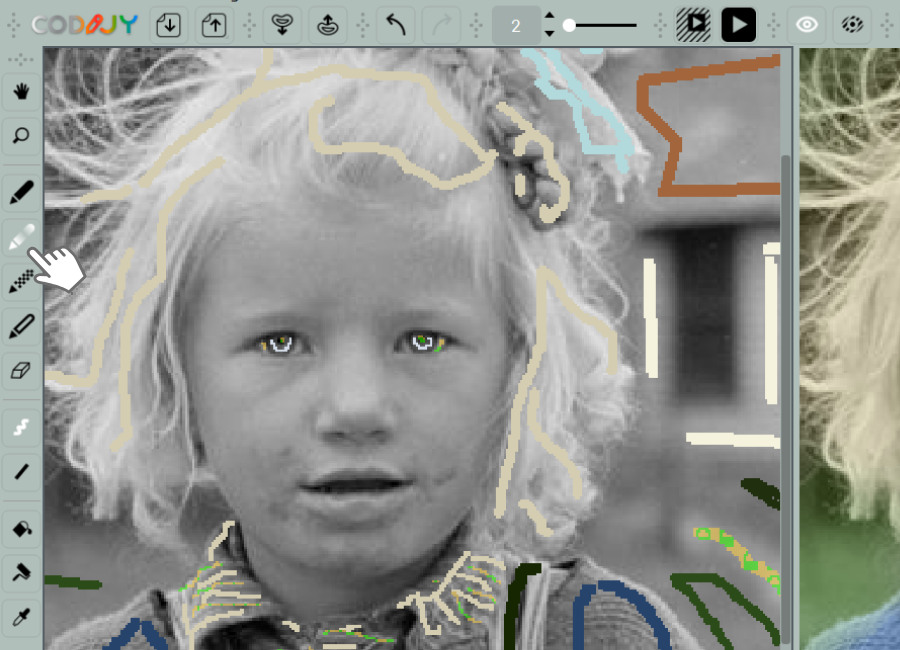Decrease brush size with down arrow
The image size is (900, 650).
tap(549, 34)
